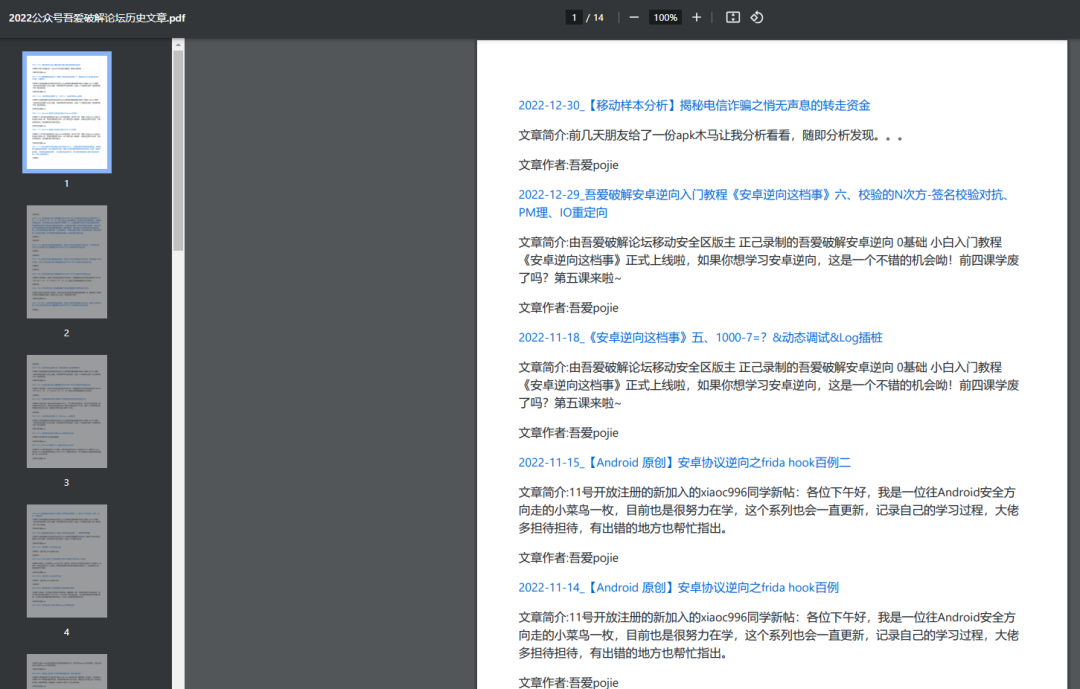
Task: Edit the current page number field
Action: pyautogui.click(x=574, y=17)
